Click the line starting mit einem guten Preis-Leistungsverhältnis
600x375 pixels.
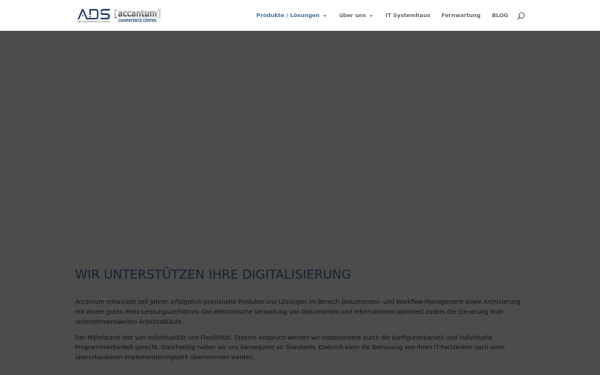[x=289, y=312]
